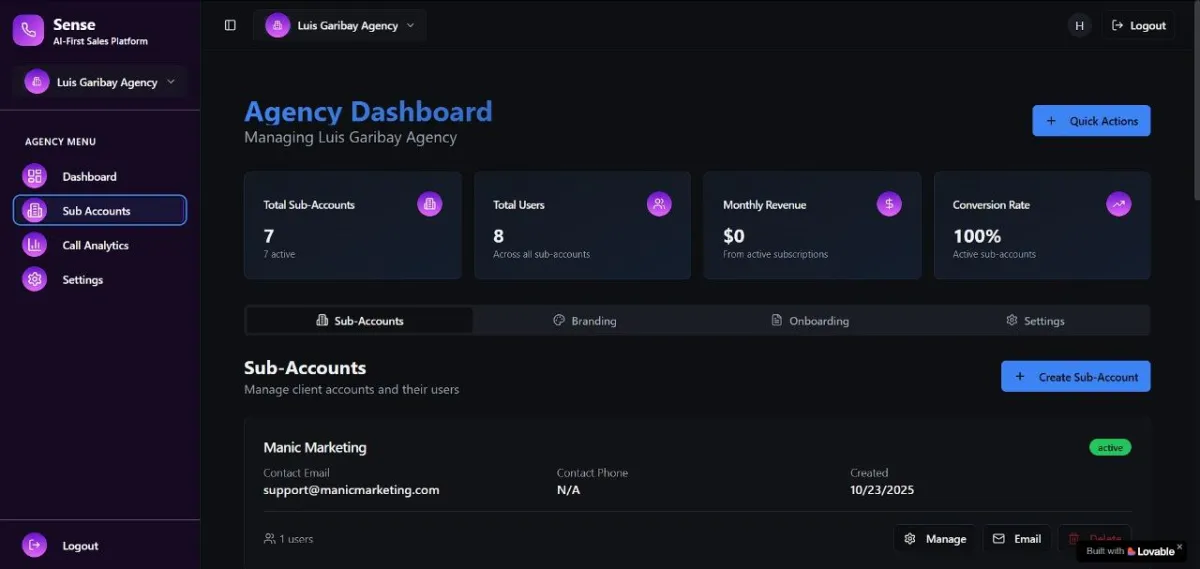Toggle sidebar with the panel icon
Viewport: 1200px width, 569px height.
(230, 25)
